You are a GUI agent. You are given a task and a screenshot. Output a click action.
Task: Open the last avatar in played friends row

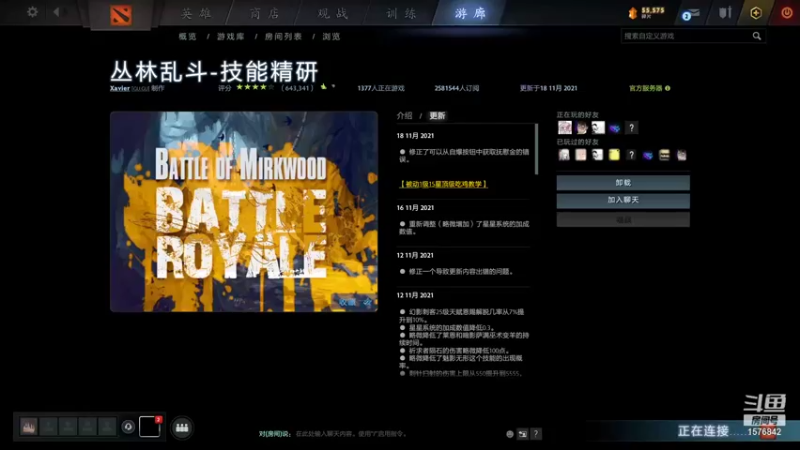pyautogui.click(x=682, y=155)
